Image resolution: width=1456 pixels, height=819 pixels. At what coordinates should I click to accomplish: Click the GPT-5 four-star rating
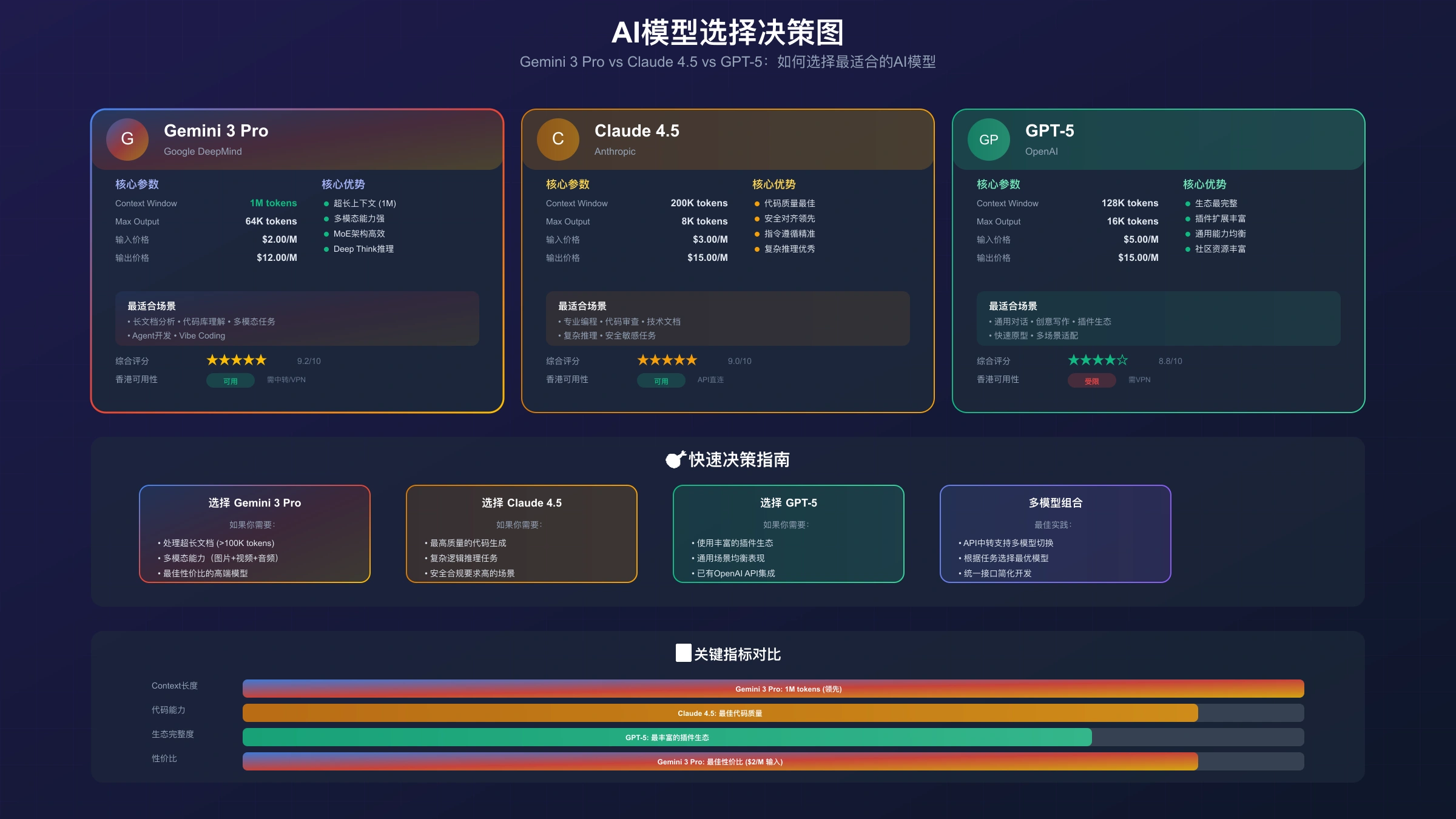[x=1098, y=360]
